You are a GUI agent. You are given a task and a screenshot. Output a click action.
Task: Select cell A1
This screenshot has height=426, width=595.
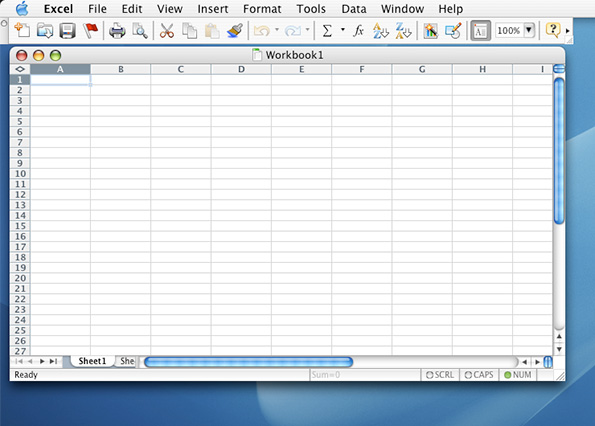60,80
